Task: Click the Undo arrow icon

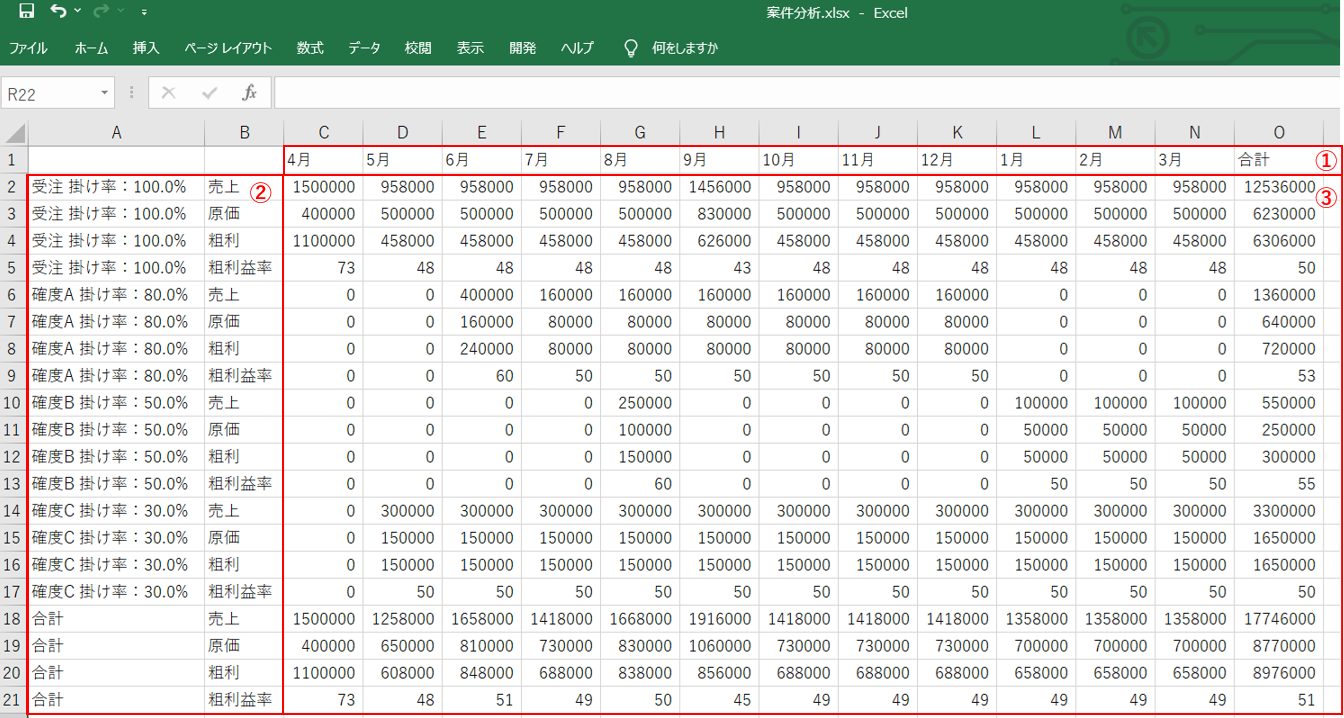Action: point(58,12)
